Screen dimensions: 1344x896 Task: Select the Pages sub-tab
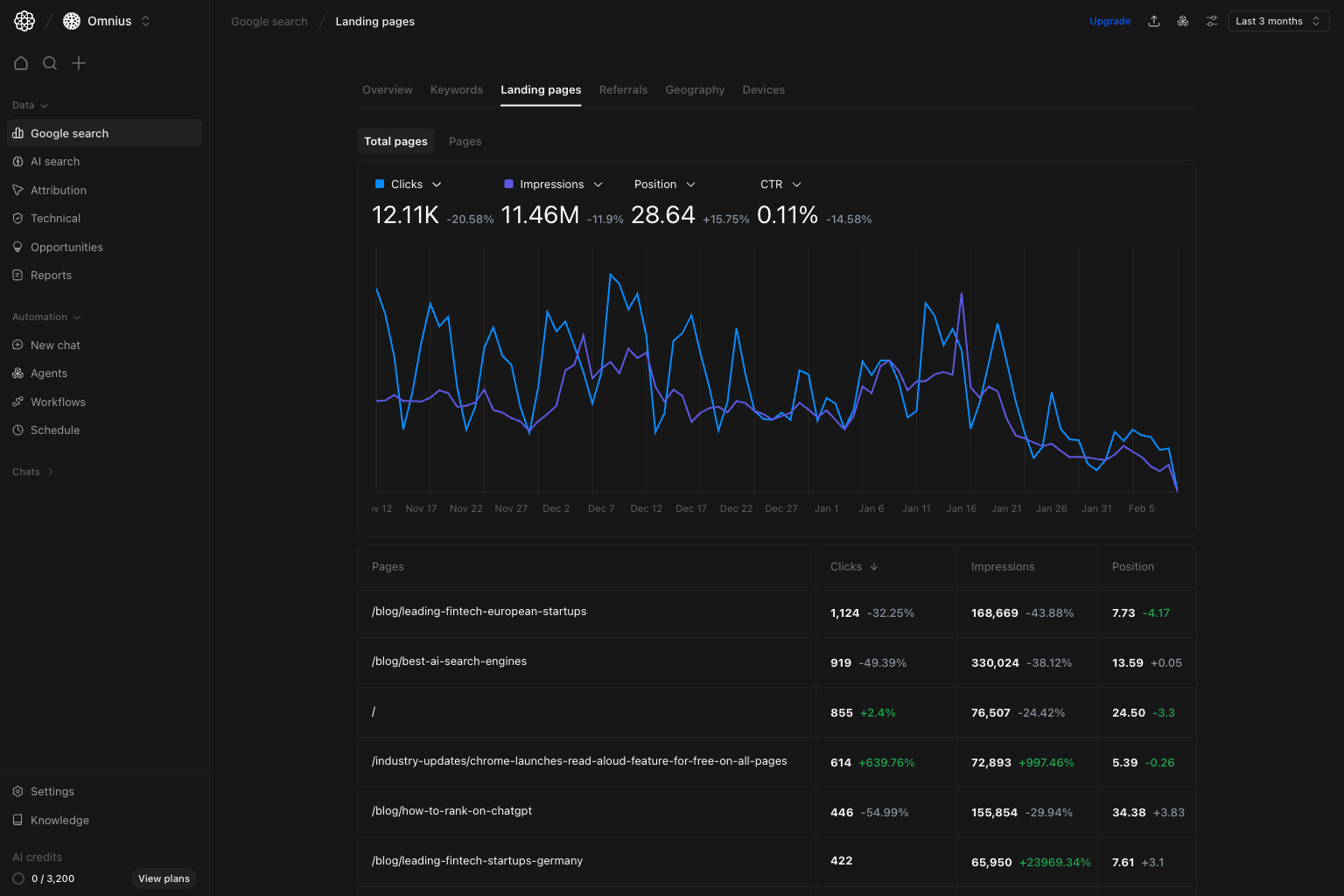[465, 141]
